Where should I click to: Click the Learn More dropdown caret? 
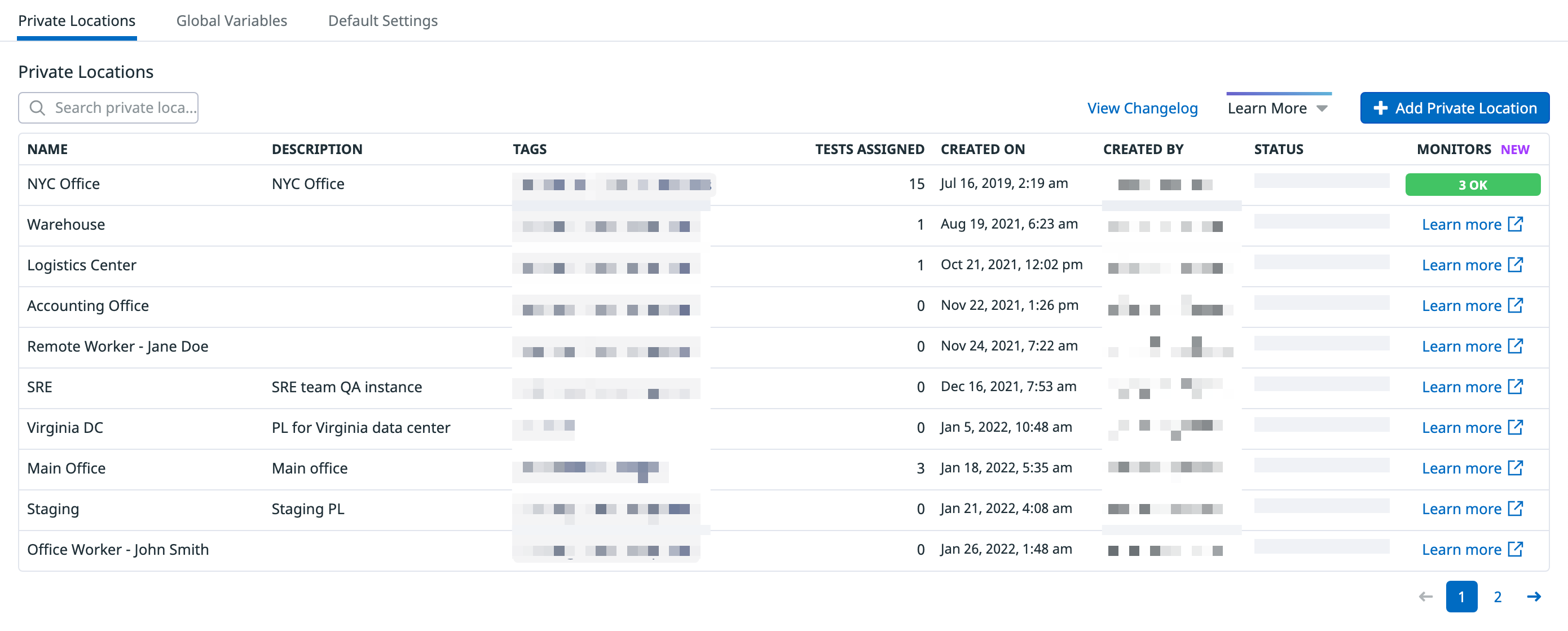click(x=1322, y=108)
